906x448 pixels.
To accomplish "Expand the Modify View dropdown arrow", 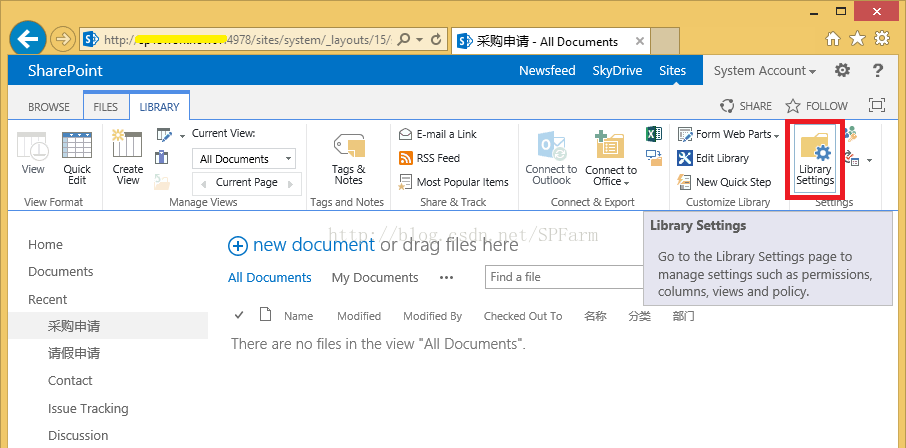I will pos(183,136).
